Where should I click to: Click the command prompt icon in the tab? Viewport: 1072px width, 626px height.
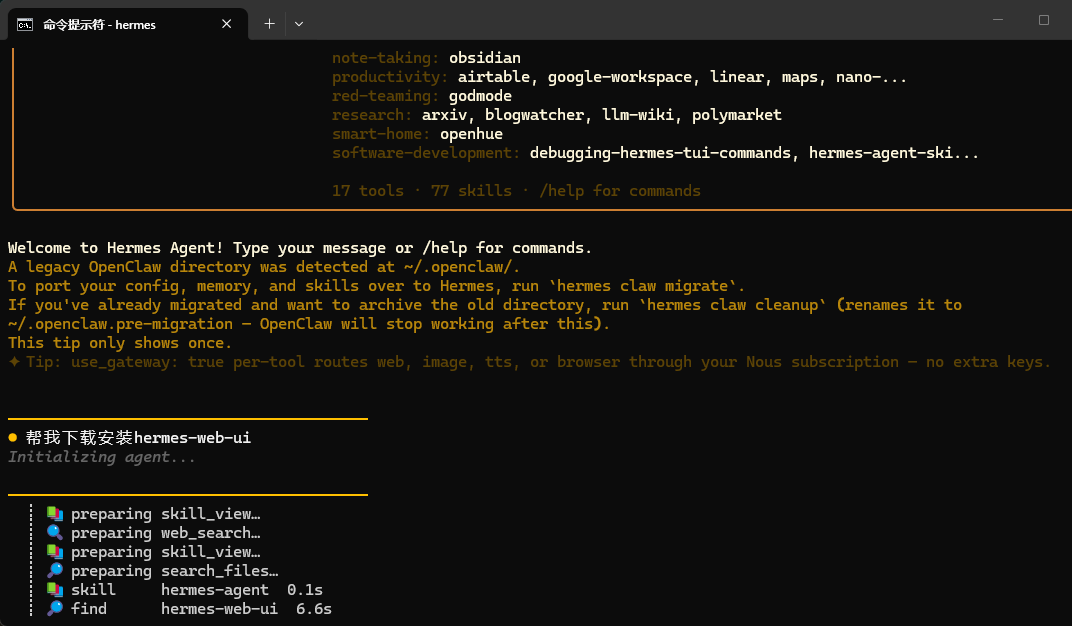[x=25, y=25]
